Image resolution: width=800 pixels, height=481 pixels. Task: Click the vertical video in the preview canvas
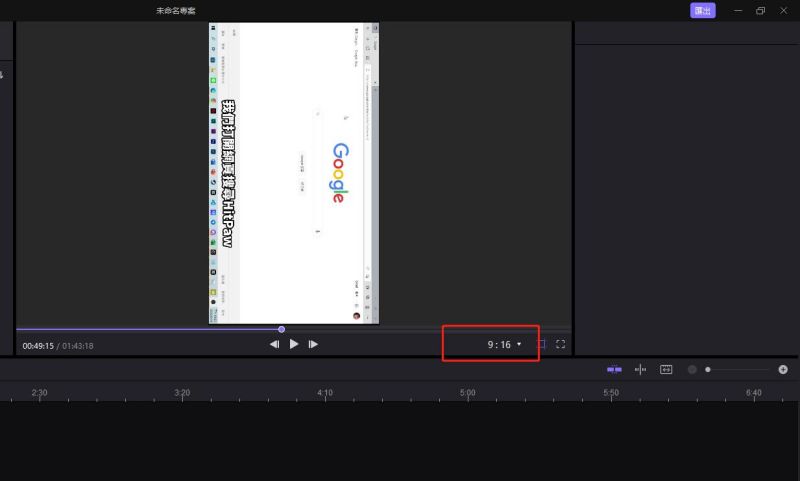pyautogui.click(x=294, y=173)
